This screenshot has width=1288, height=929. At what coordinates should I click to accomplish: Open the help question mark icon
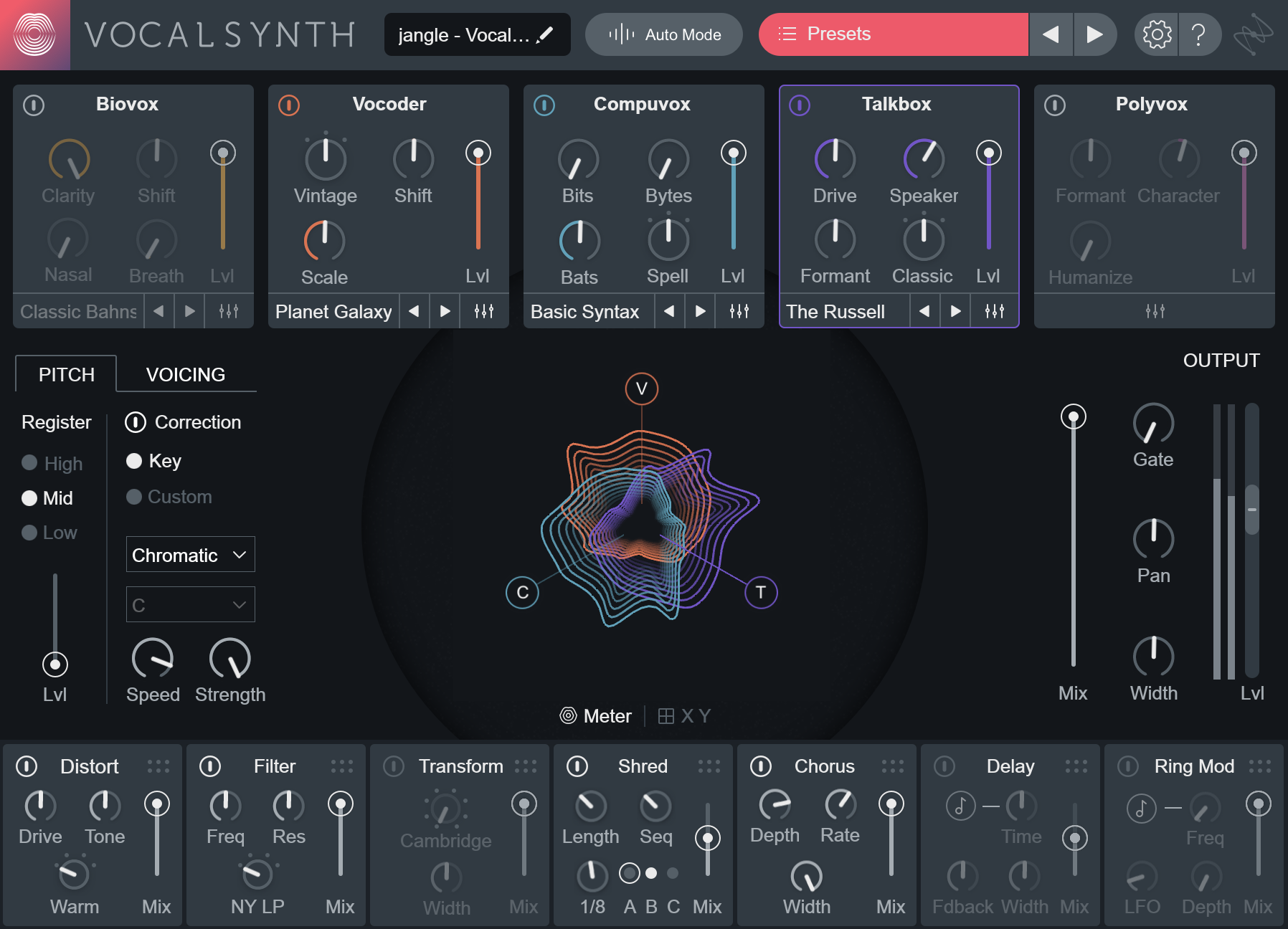pyautogui.click(x=1198, y=34)
